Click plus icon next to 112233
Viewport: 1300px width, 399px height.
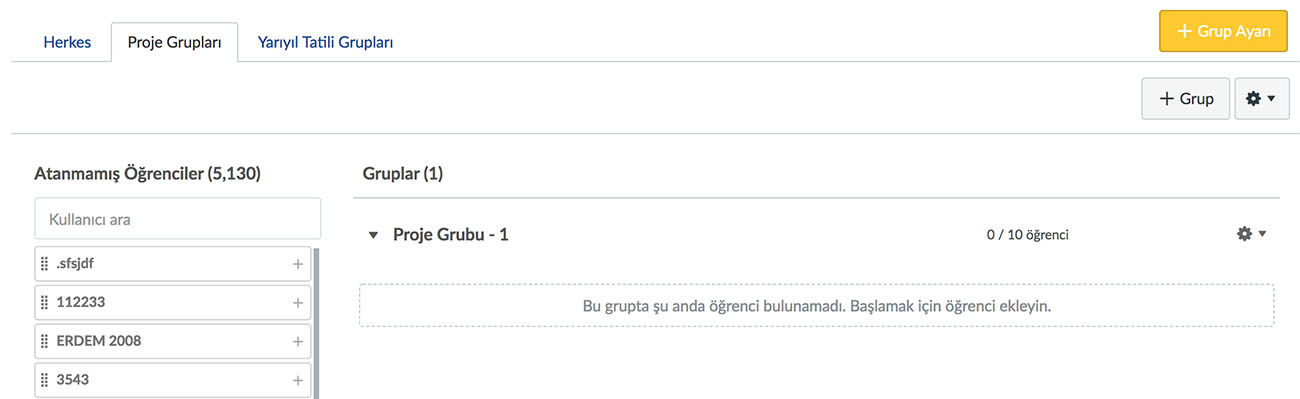click(x=297, y=302)
